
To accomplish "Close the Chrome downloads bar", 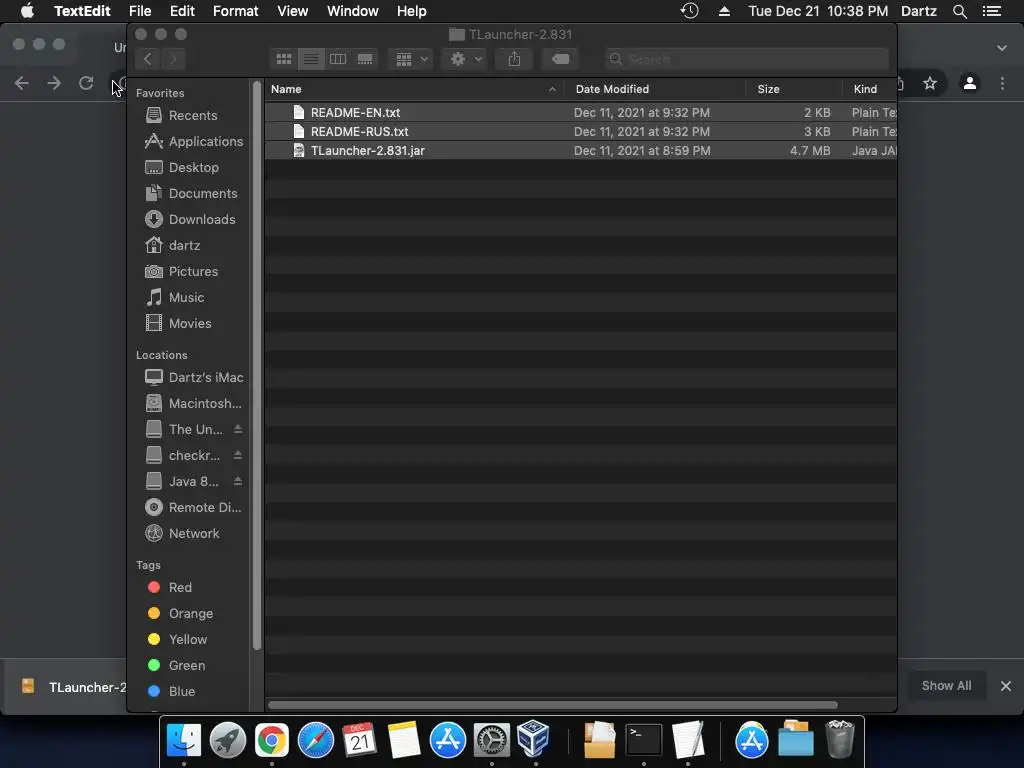I will (1006, 686).
